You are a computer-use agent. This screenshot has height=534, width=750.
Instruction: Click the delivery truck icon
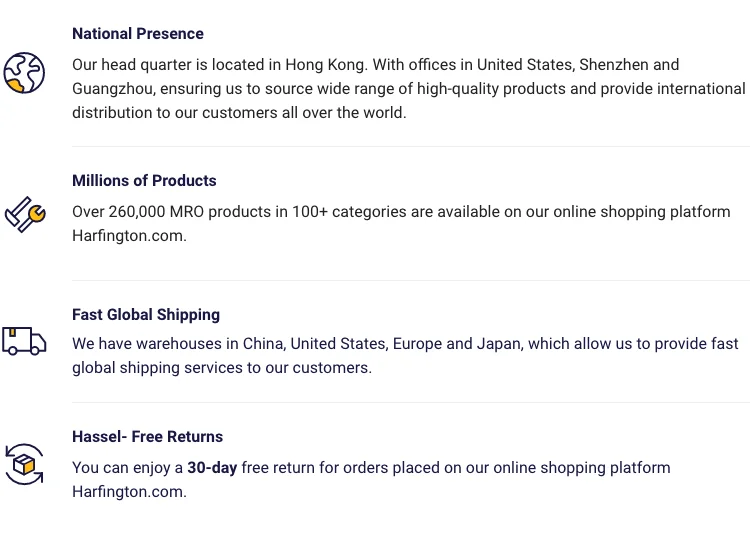click(24, 341)
